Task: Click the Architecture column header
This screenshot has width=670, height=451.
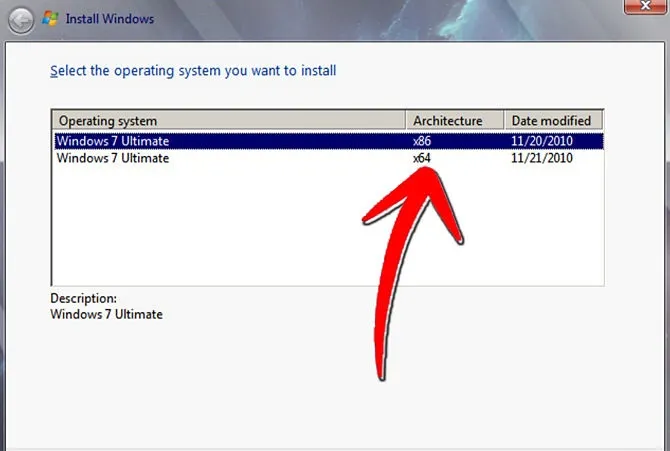Action: coord(455,121)
